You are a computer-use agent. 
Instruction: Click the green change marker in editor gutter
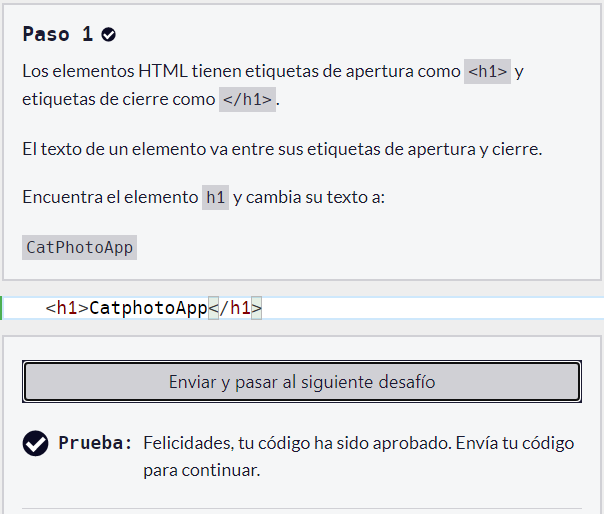[x=2, y=308]
